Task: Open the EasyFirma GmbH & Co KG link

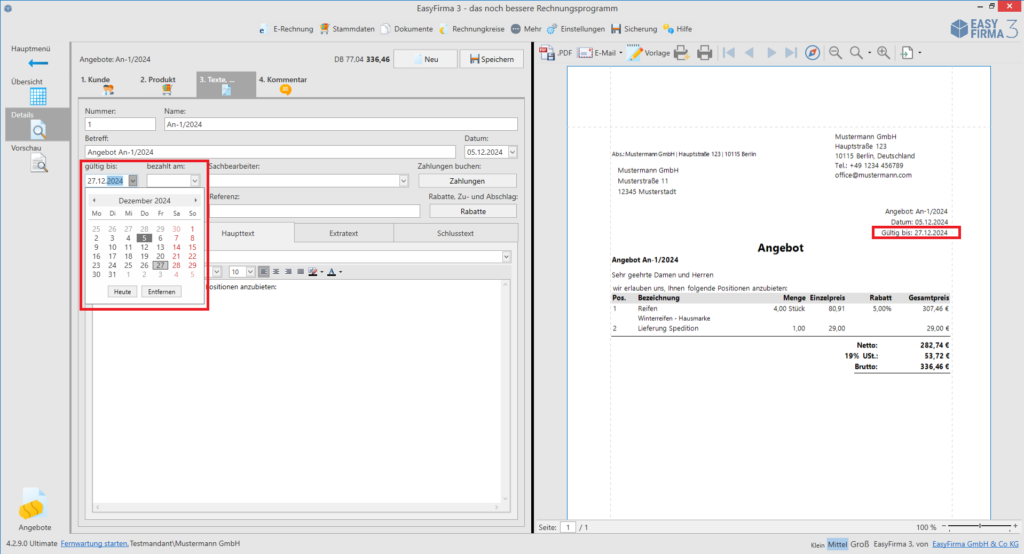Action: click(x=975, y=544)
